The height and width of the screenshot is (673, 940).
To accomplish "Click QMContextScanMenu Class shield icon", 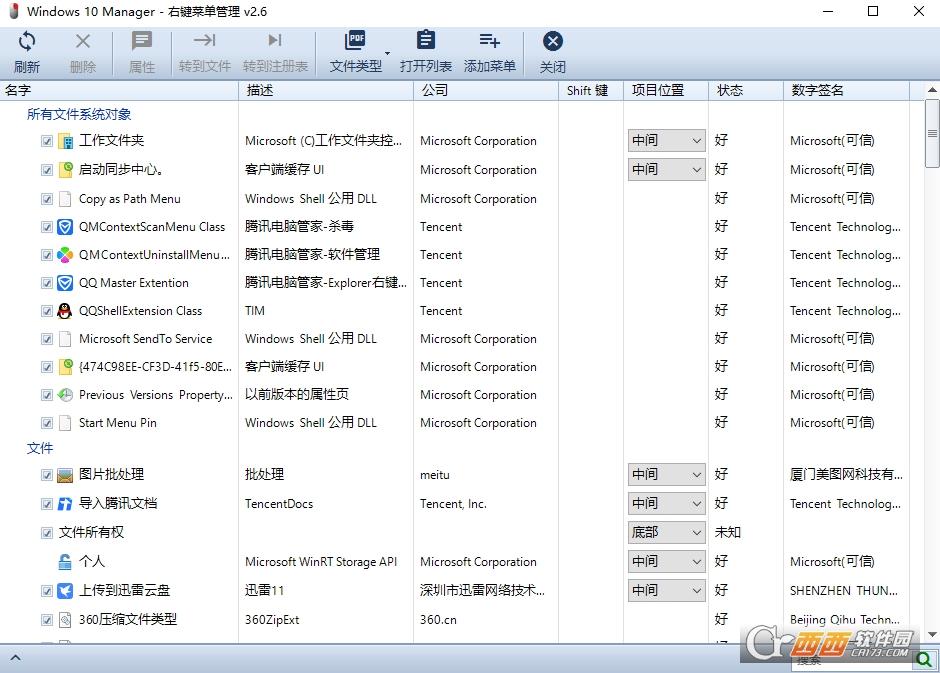I will click(65, 227).
